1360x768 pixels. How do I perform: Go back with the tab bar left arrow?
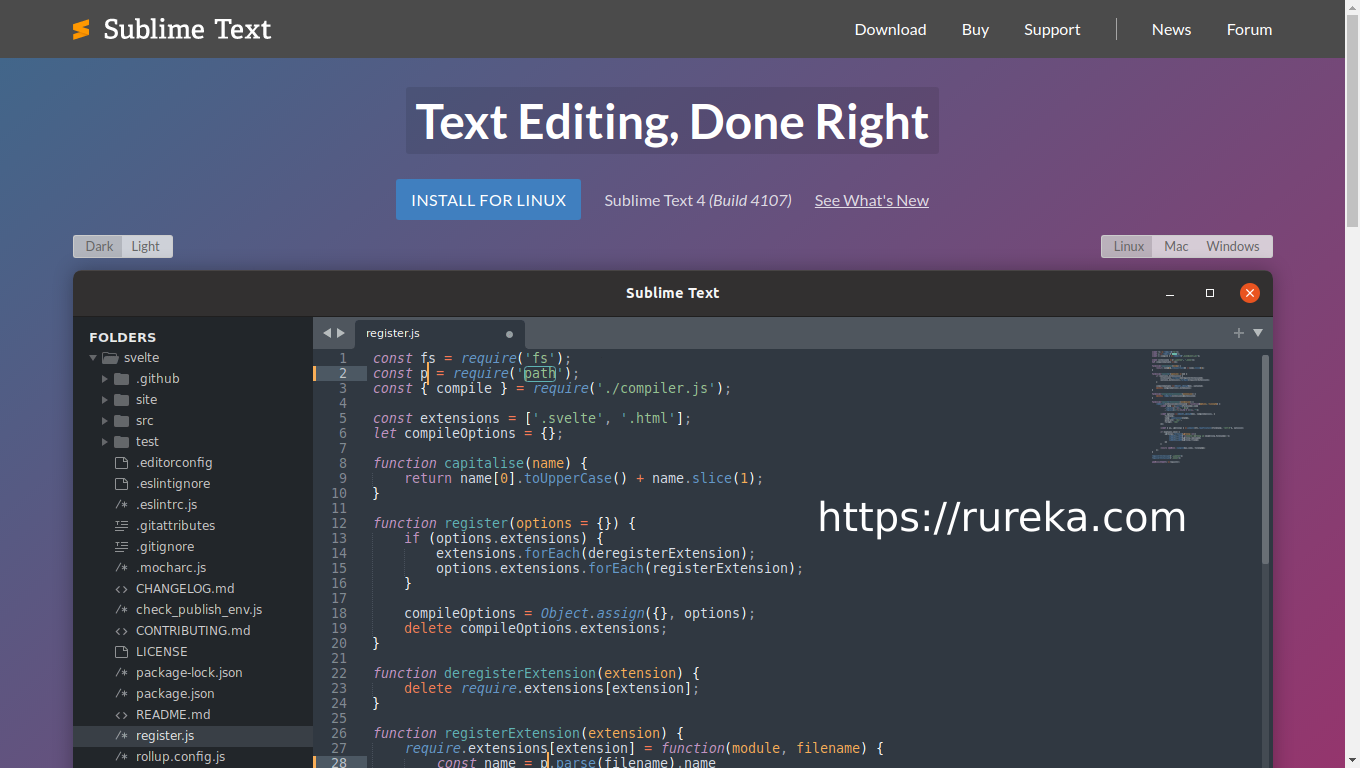click(x=326, y=333)
